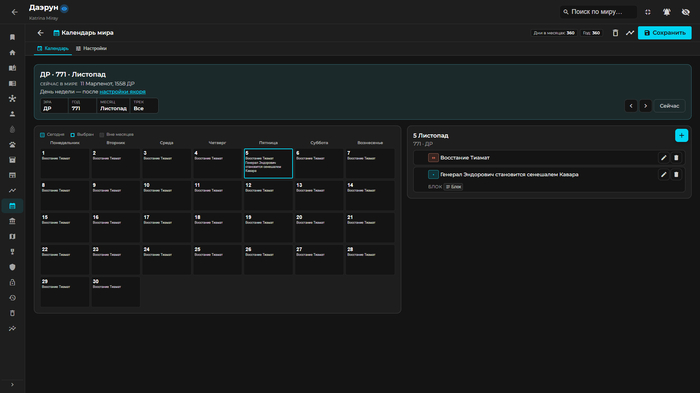The image size is (700, 393).
Task: Select day 12 in the calendar
Action: (x=268, y=196)
